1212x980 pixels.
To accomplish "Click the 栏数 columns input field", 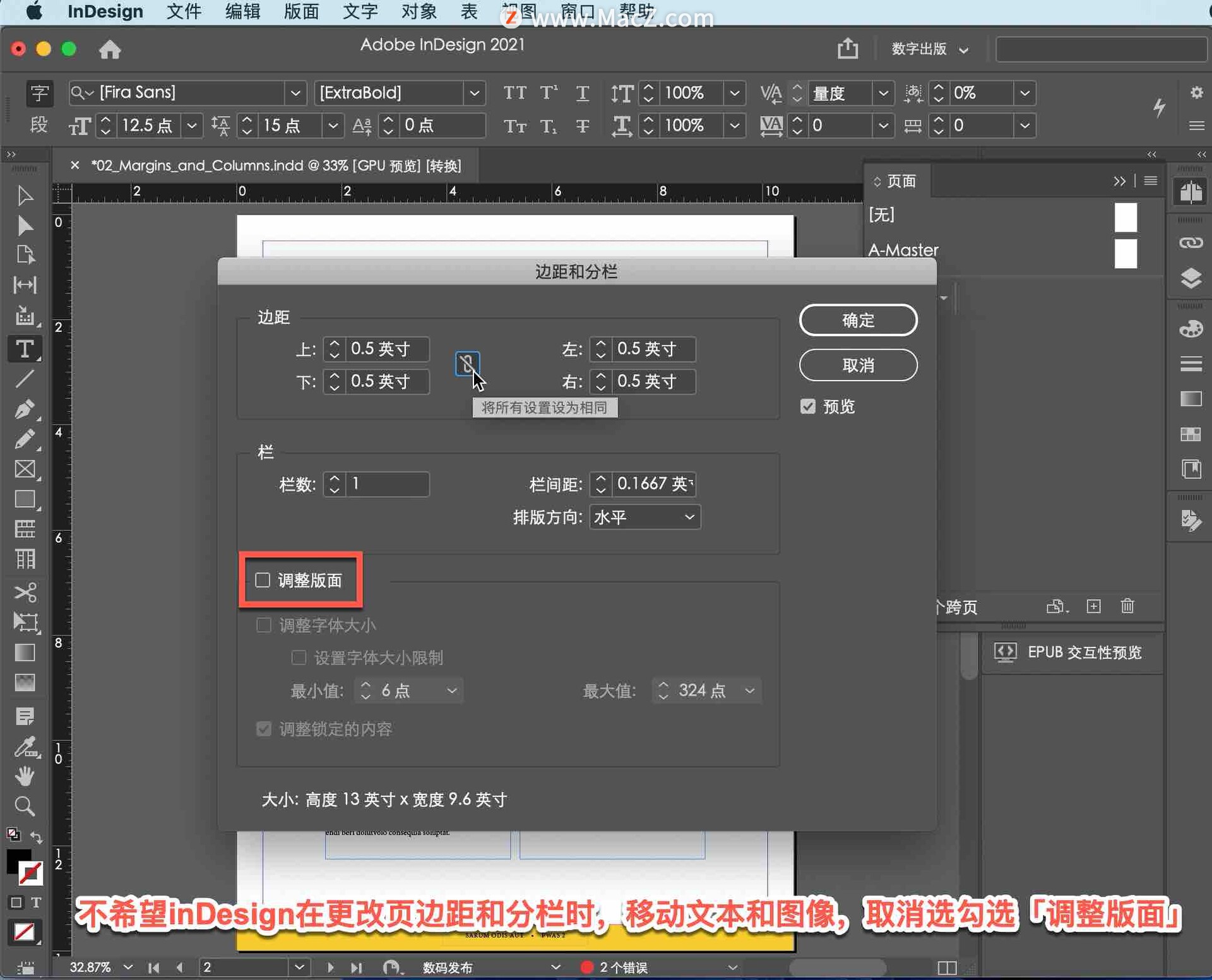I will tap(388, 484).
